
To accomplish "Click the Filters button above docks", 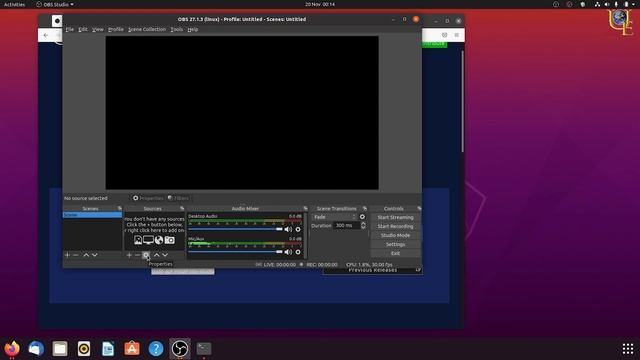I will 178,198.
